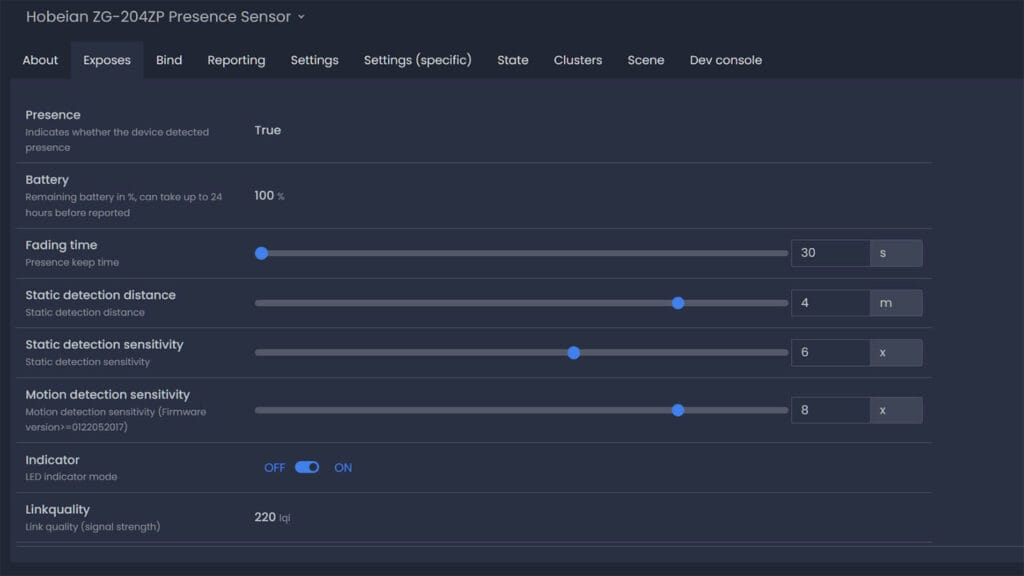
Task: Click the Static detection distance input showing 4
Action: [830, 302]
